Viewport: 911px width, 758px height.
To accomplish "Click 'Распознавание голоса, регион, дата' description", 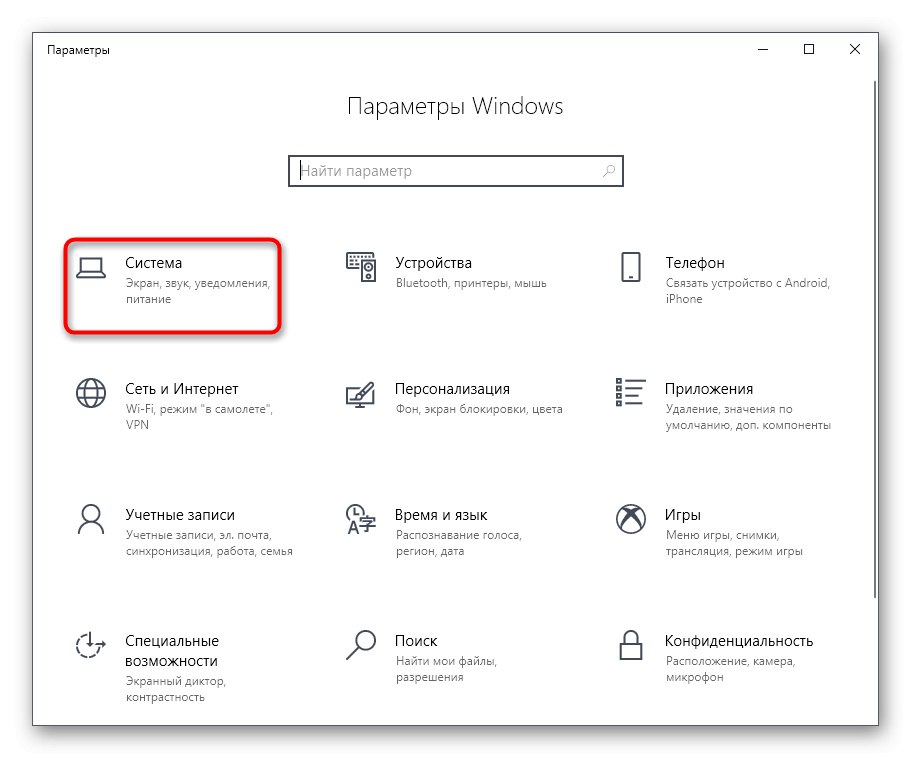I will [x=459, y=543].
